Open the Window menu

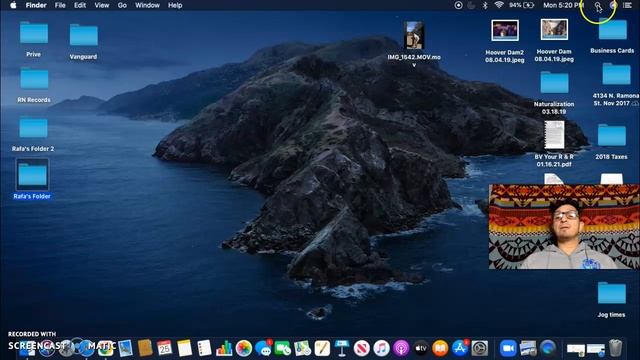(x=147, y=5)
